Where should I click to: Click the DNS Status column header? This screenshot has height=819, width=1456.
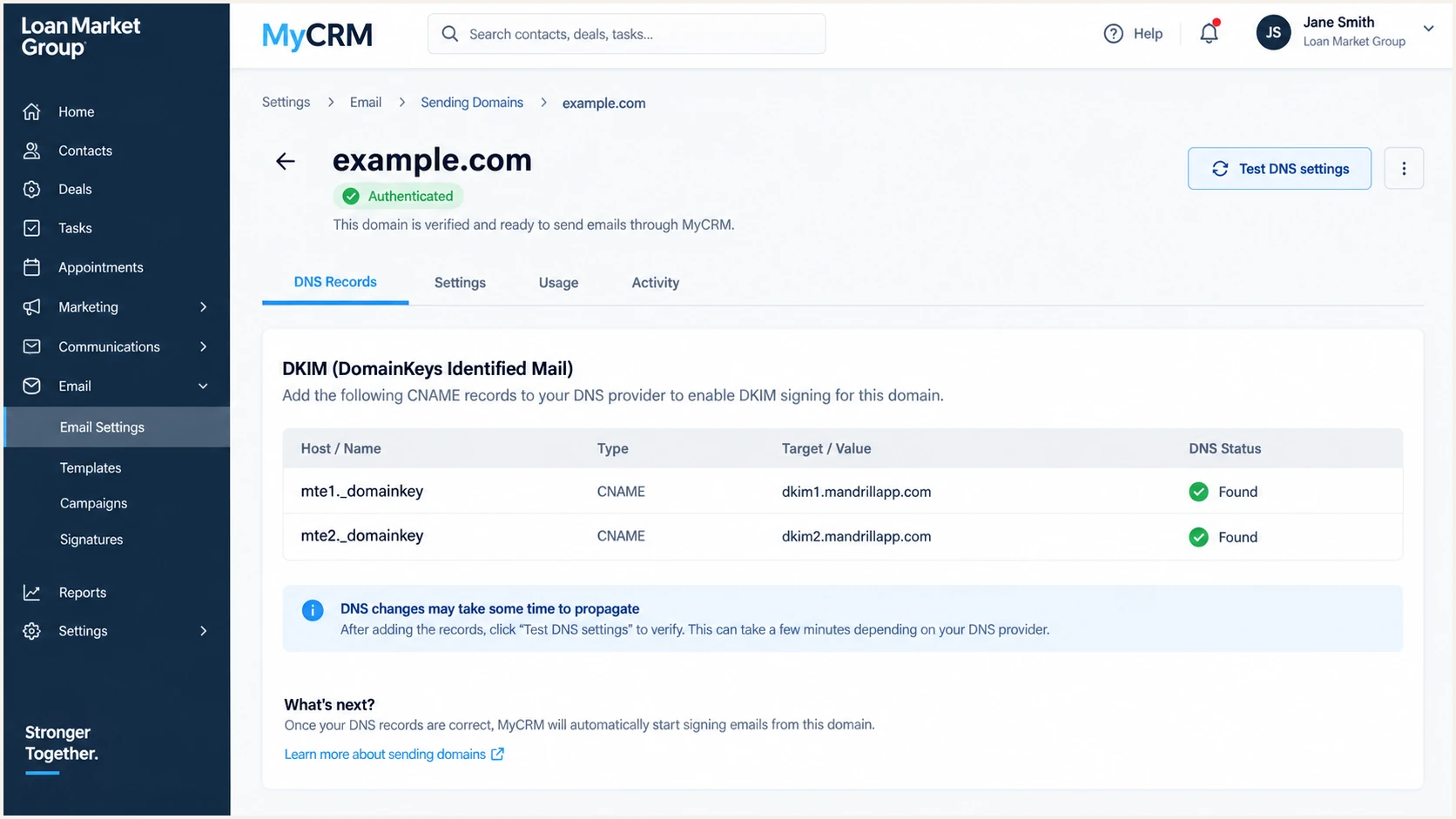1224,448
